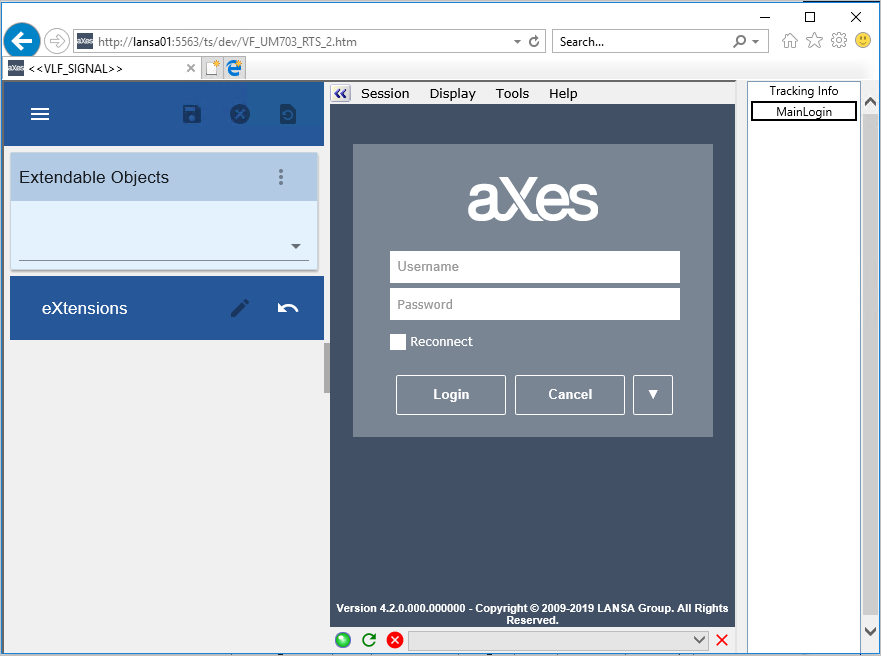Click the magnifier search icon
This screenshot has width=881, height=656.
pos(739,42)
